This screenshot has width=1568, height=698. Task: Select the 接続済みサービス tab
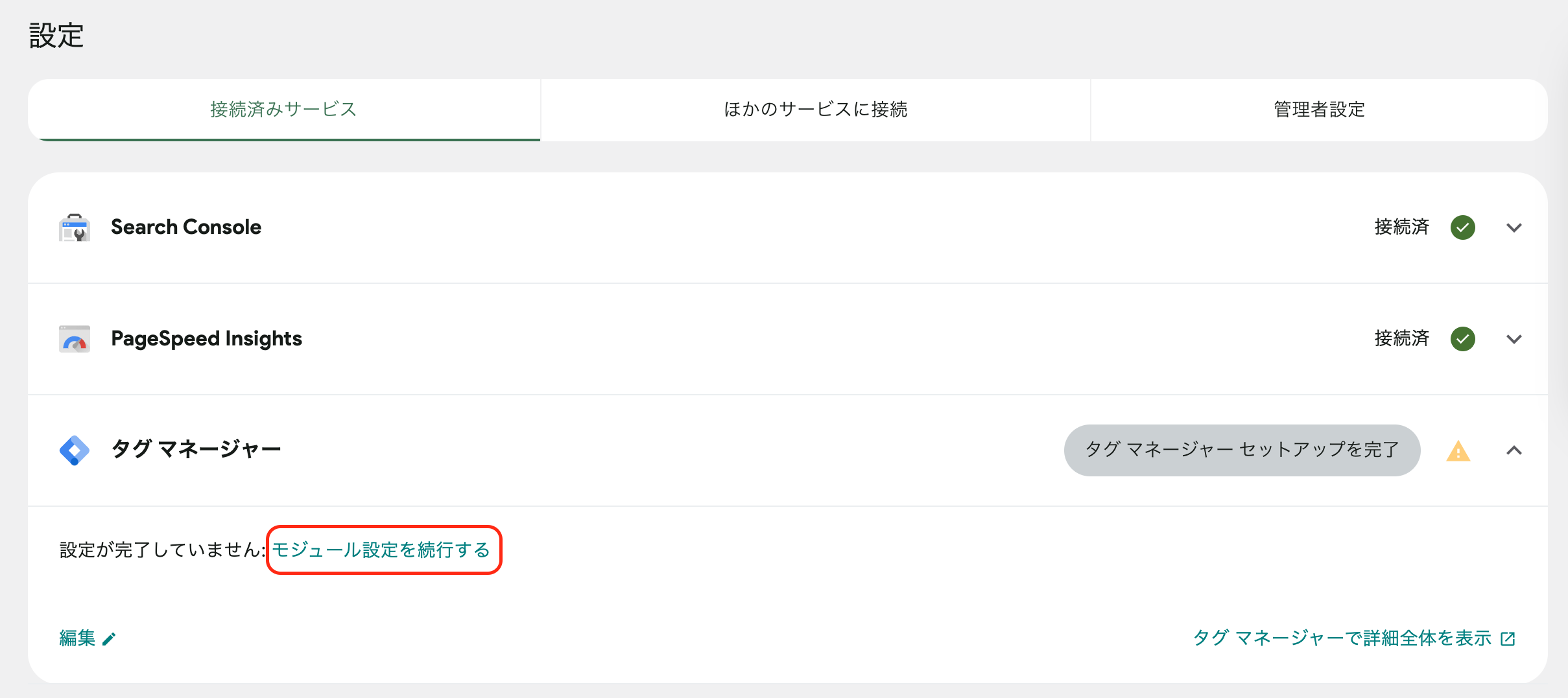coord(284,110)
